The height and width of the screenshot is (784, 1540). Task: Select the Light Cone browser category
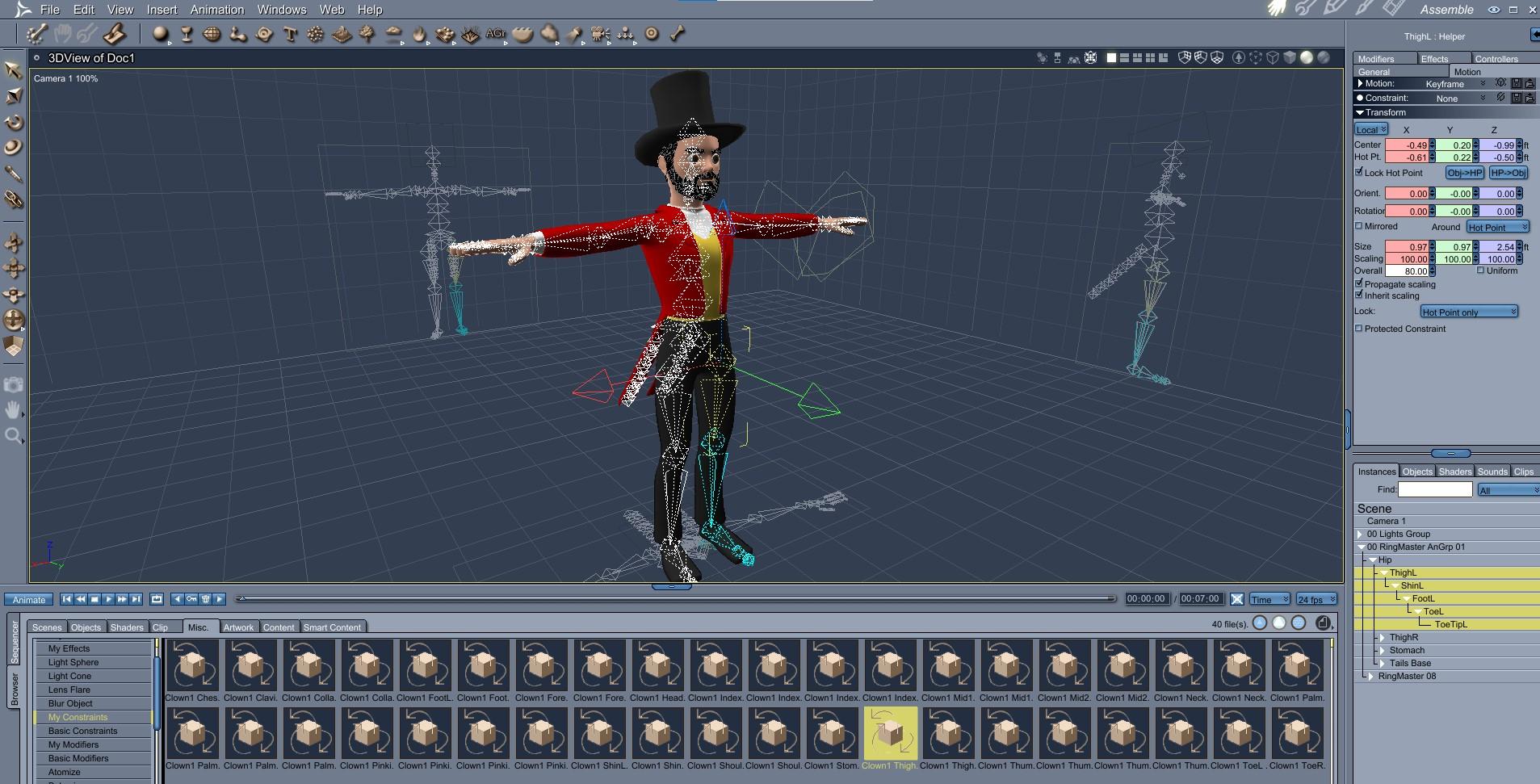point(93,676)
